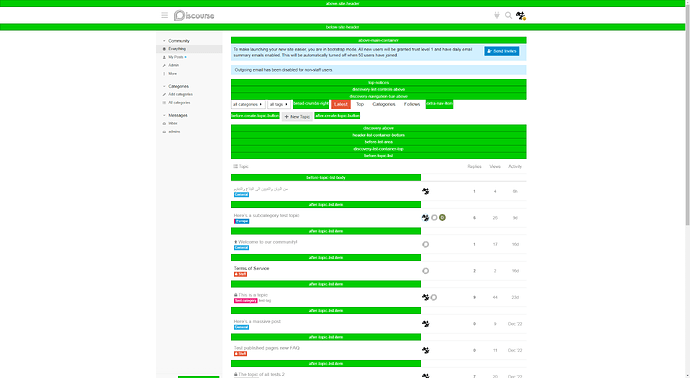Open Test published pages new FAQ topic
Screen dimensions: 690x378
267,348
